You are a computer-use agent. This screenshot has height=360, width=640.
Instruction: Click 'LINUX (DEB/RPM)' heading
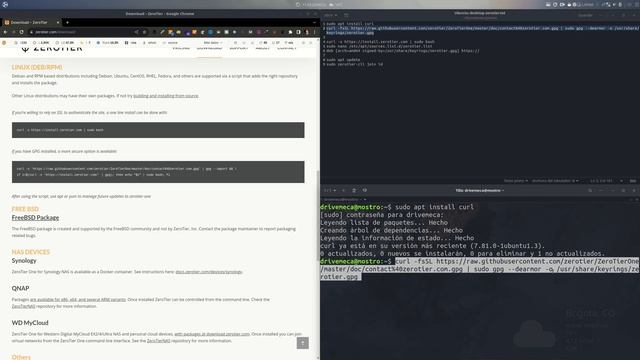(37, 67)
